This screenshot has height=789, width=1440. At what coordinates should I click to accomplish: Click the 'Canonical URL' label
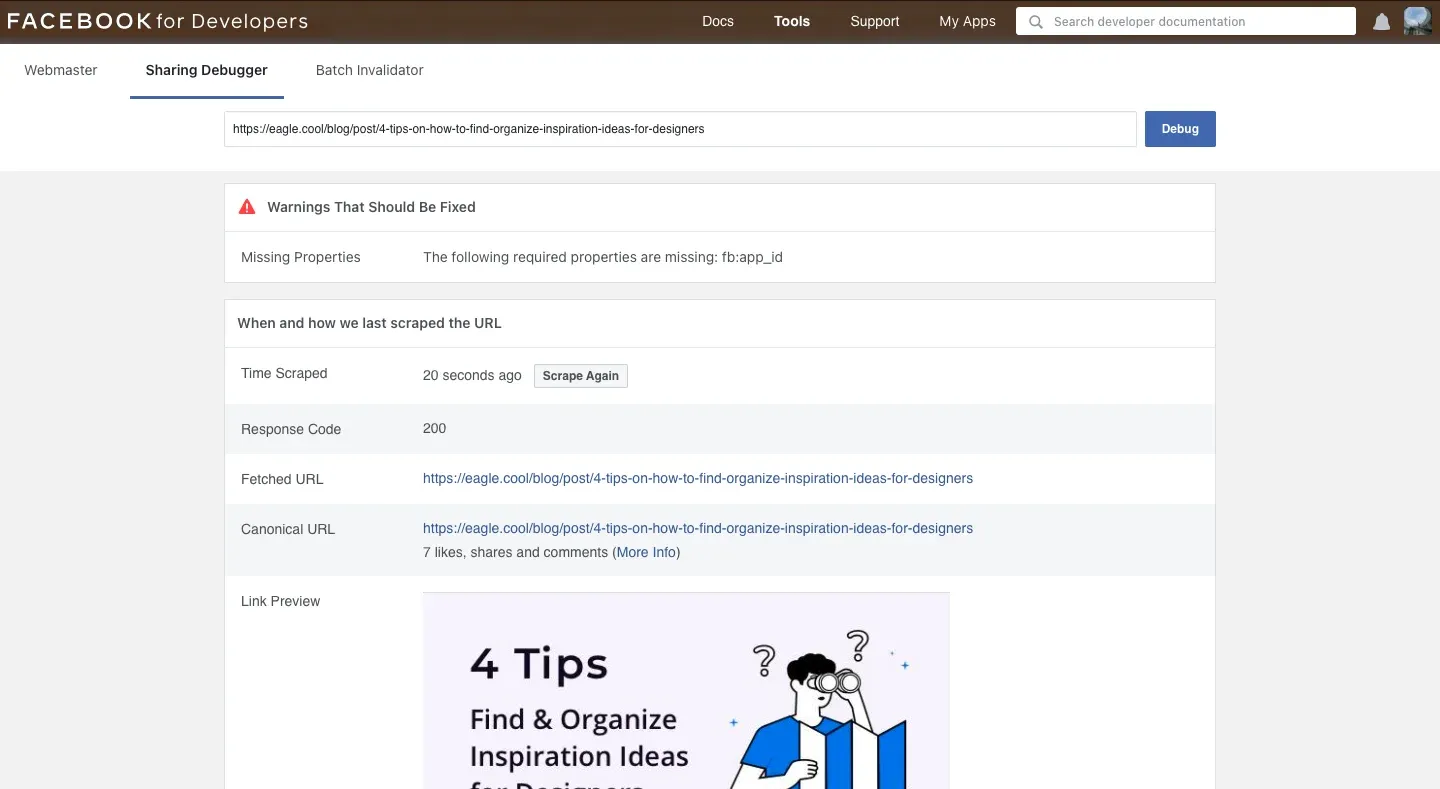(x=288, y=529)
